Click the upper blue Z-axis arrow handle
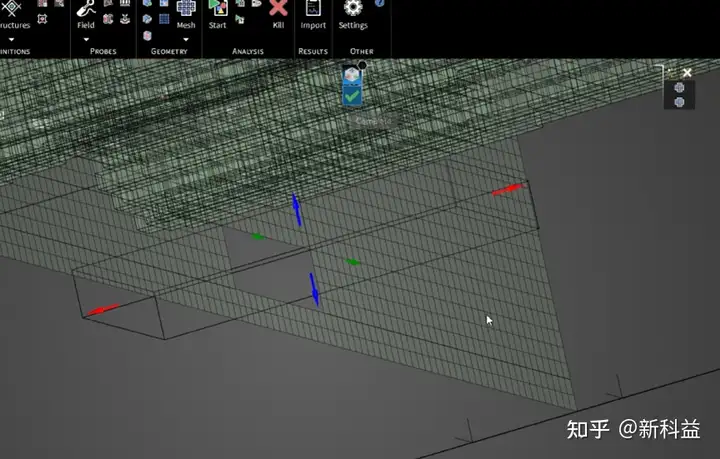Screen dimensions: 720x459 click(296, 208)
